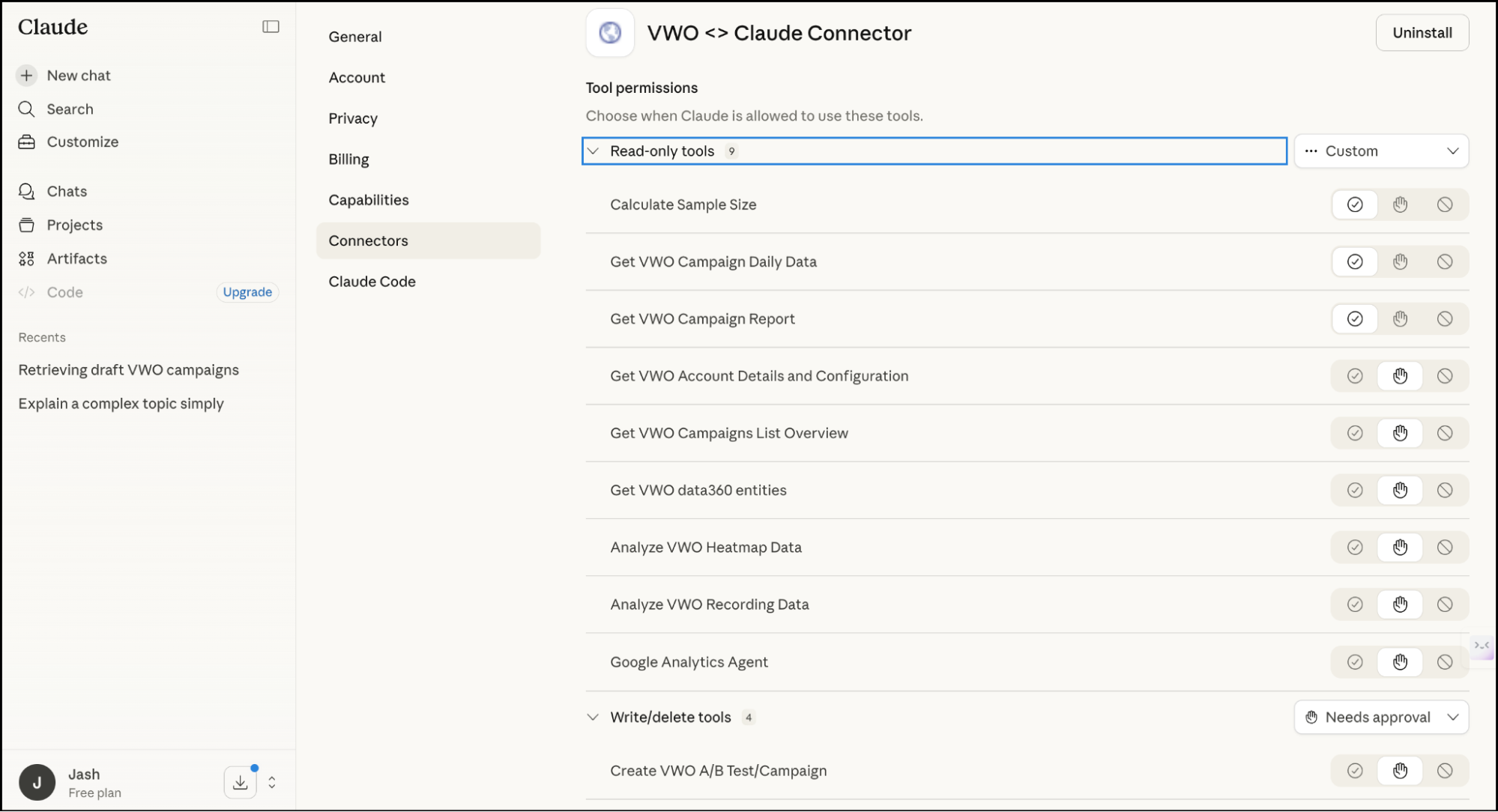Set Calculate Sample Size to needs approval

pyautogui.click(x=1400, y=204)
